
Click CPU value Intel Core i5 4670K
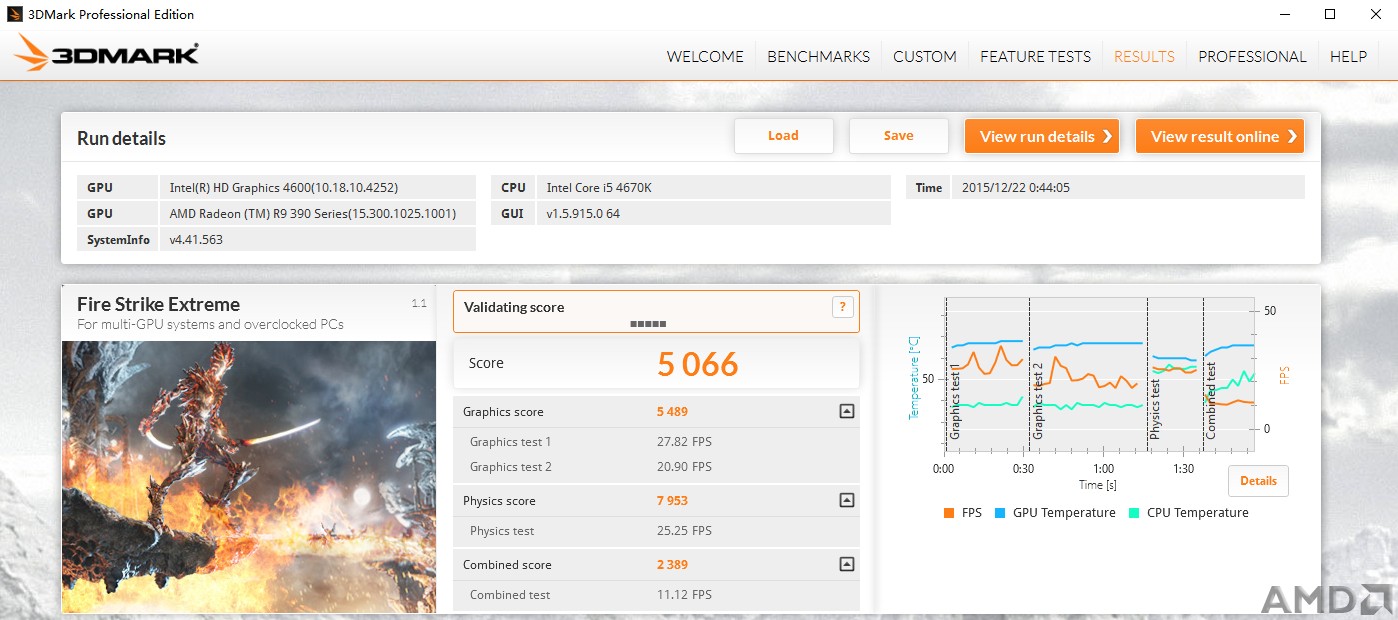coord(714,187)
